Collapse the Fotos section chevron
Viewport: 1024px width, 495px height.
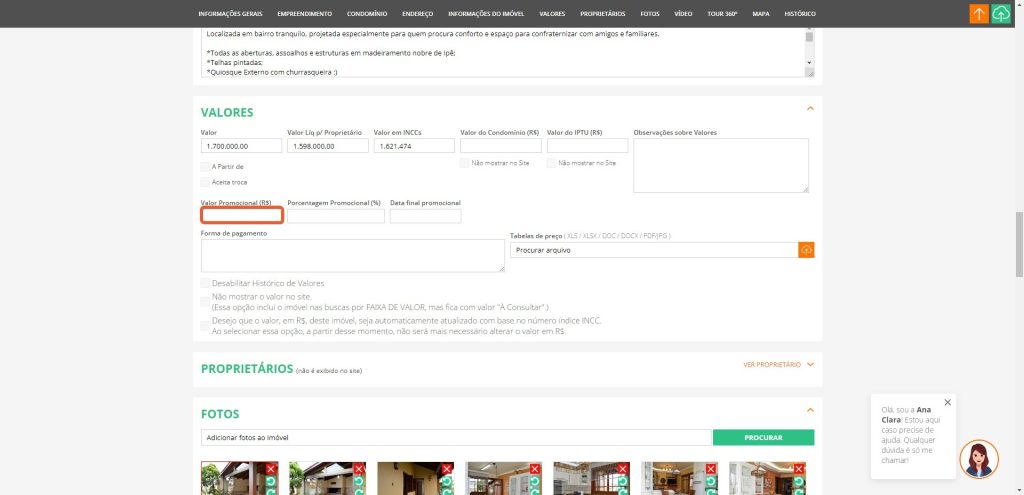click(810, 409)
